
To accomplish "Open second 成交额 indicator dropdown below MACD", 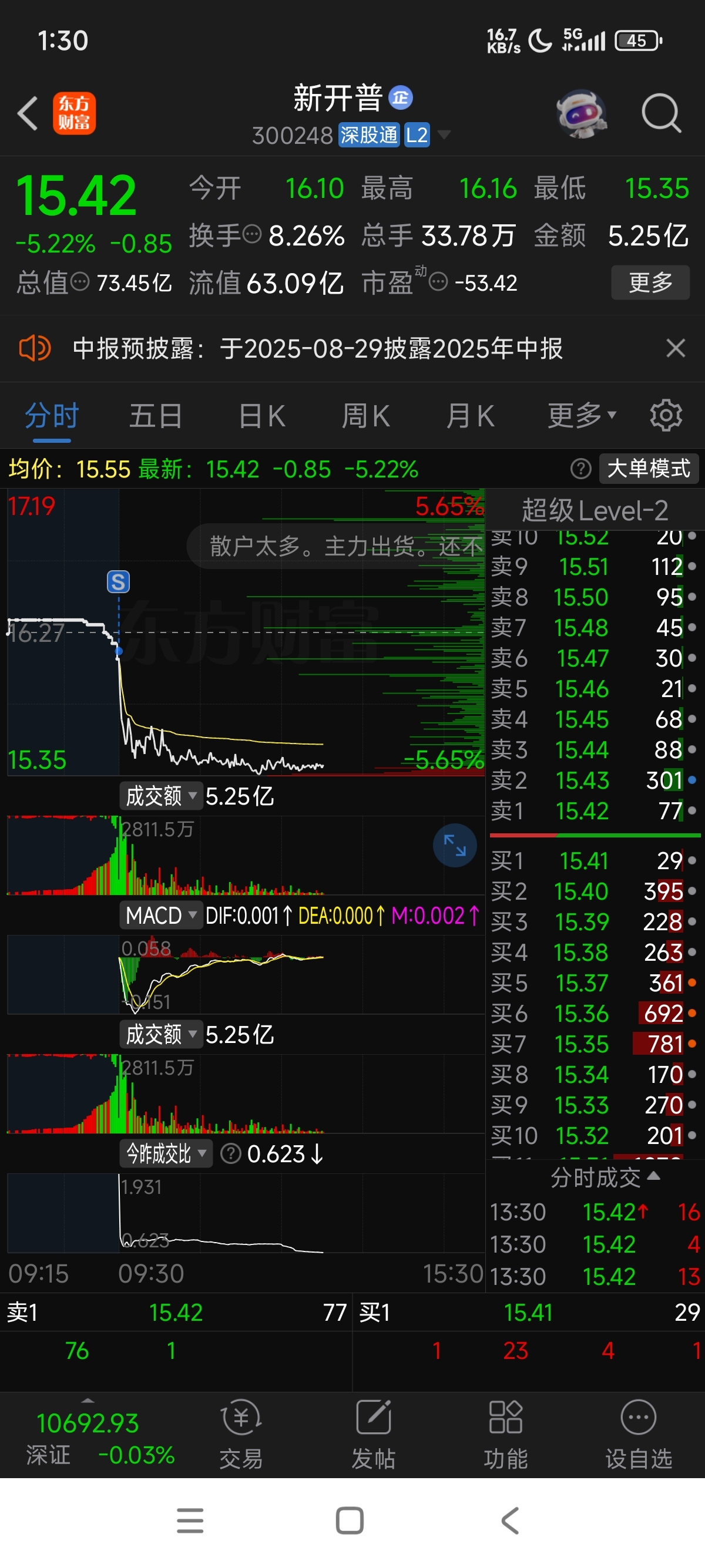I will point(161,1035).
